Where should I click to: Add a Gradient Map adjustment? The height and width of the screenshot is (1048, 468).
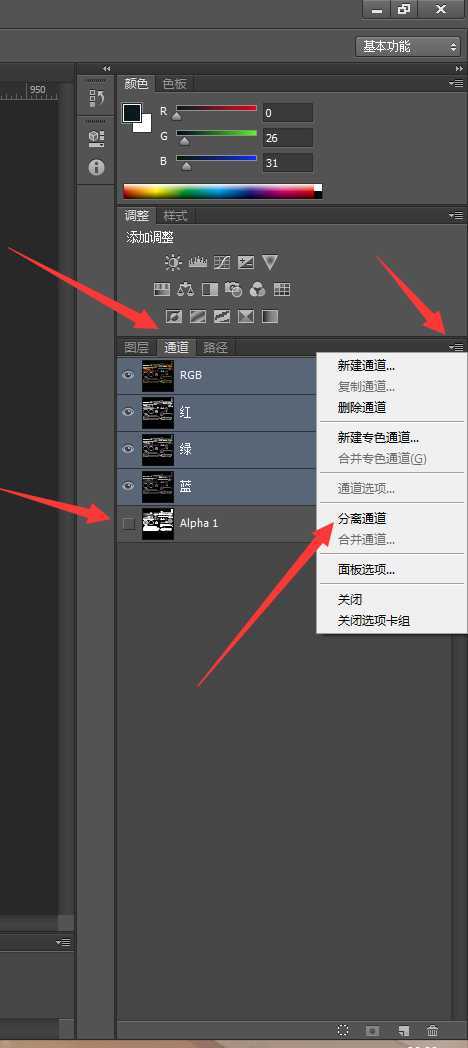point(269,316)
